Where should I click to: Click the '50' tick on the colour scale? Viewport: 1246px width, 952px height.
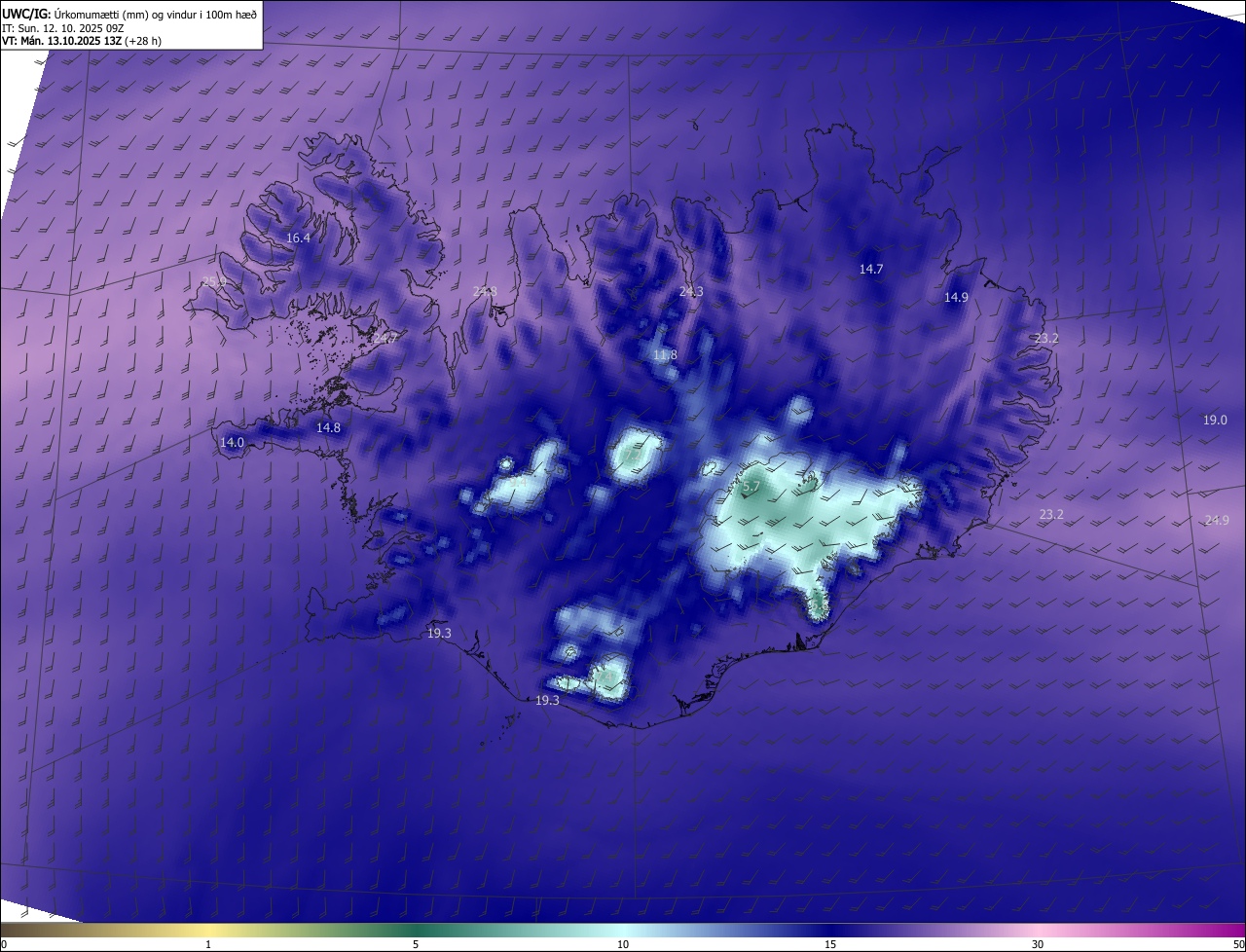pyautogui.click(x=1238, y=944)
